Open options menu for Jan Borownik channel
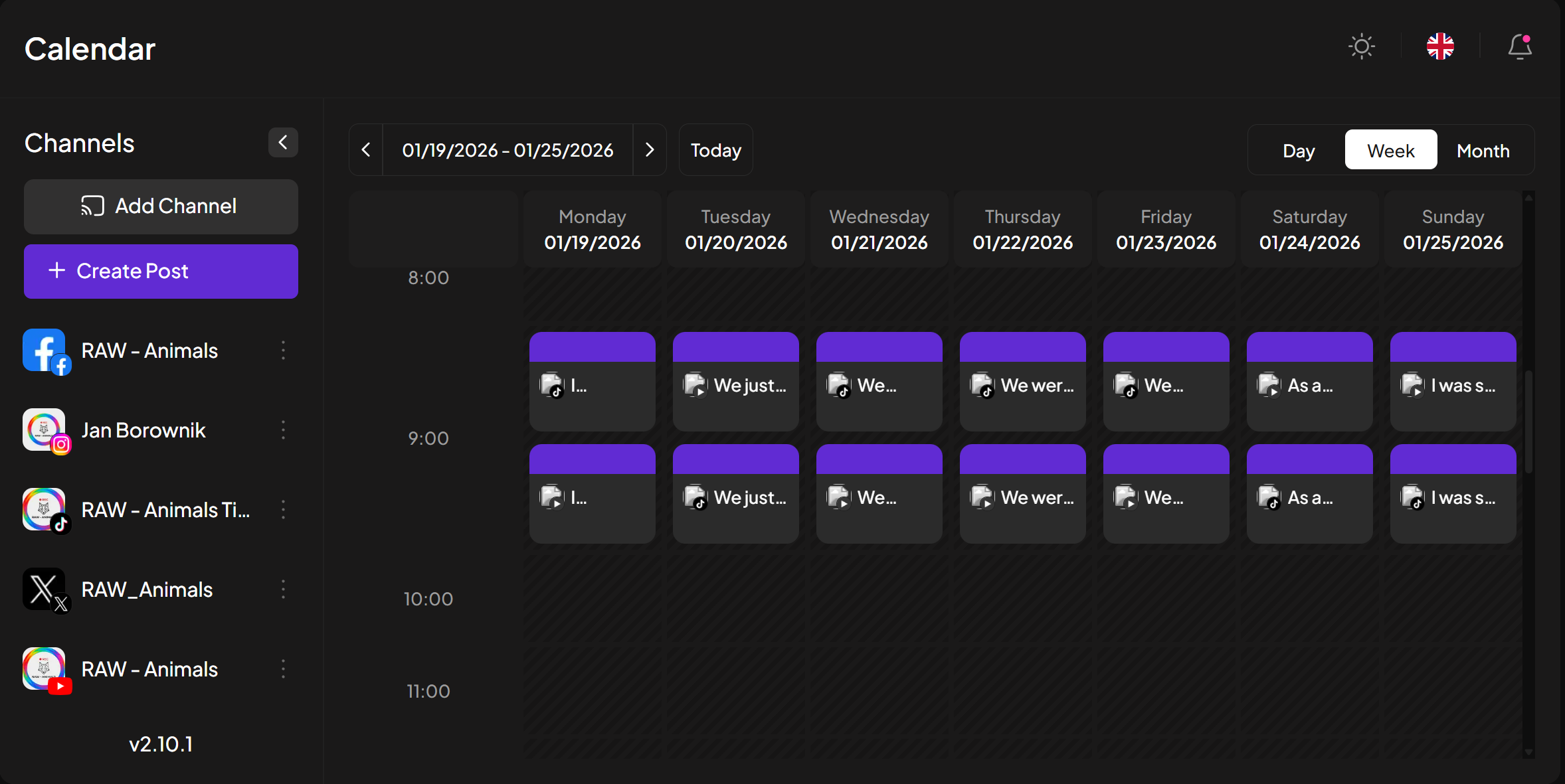The height and width of the screenshot is (784, 1565). click(x=284, y=430)
